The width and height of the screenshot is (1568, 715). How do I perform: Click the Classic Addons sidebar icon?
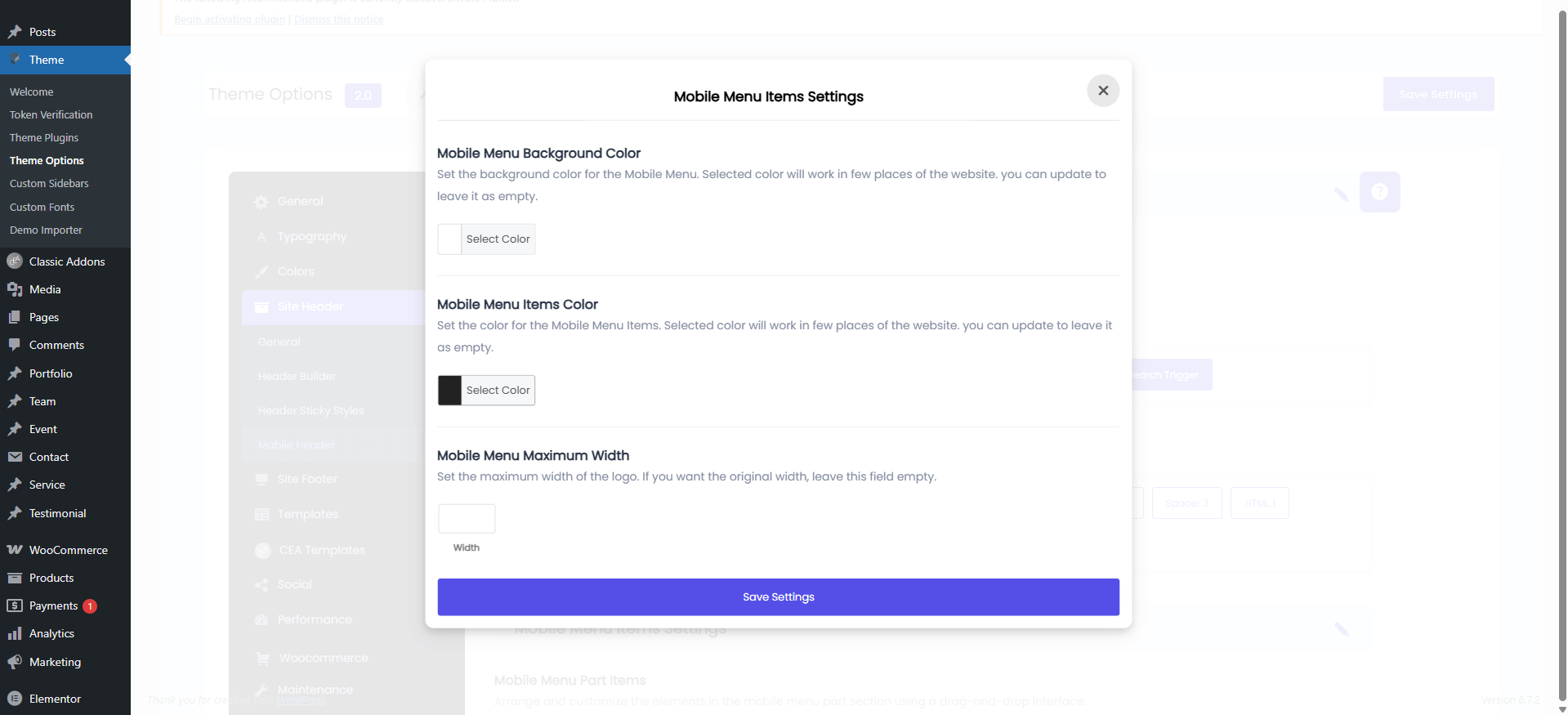[15, 261]
